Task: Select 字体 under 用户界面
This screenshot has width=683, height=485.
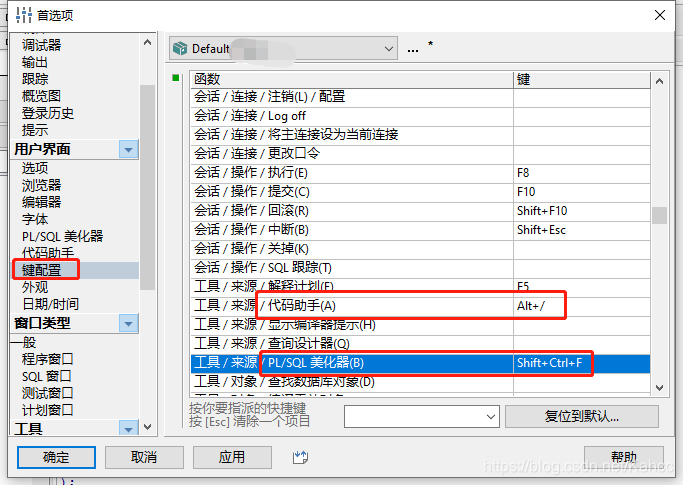Action: coord(35,219)
